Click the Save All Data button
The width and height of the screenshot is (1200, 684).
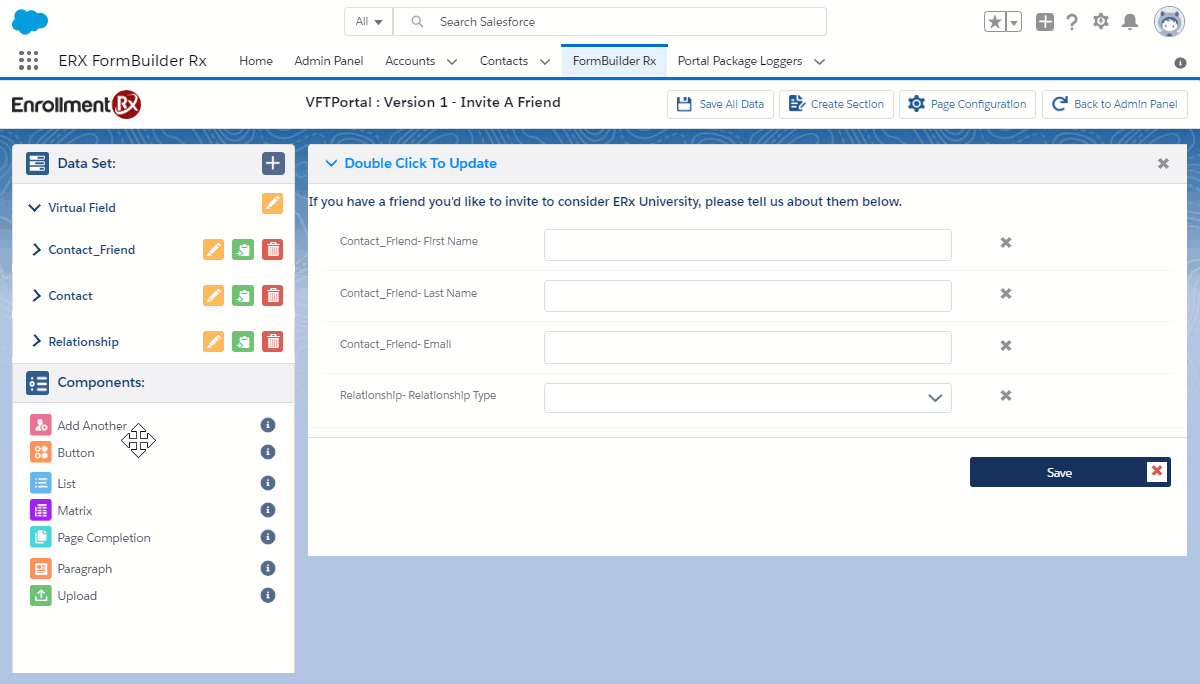click(720, 104)
